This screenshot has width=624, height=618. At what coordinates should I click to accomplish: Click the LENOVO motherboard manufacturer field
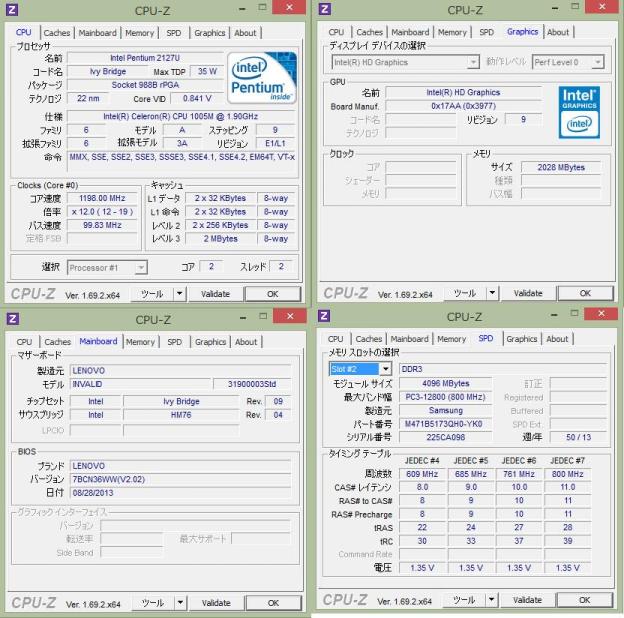tap(180, 371)
